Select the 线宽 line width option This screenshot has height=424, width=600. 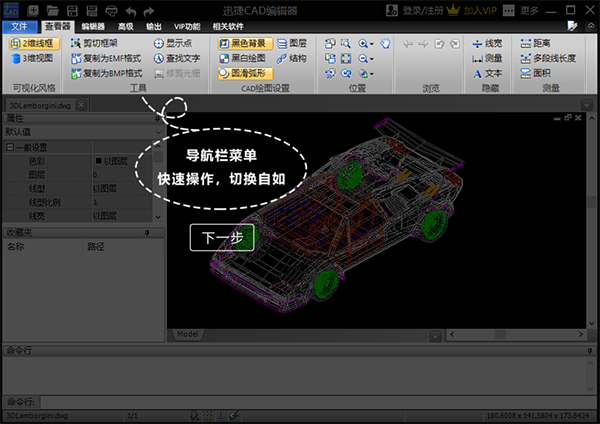[x=487, y=43]
